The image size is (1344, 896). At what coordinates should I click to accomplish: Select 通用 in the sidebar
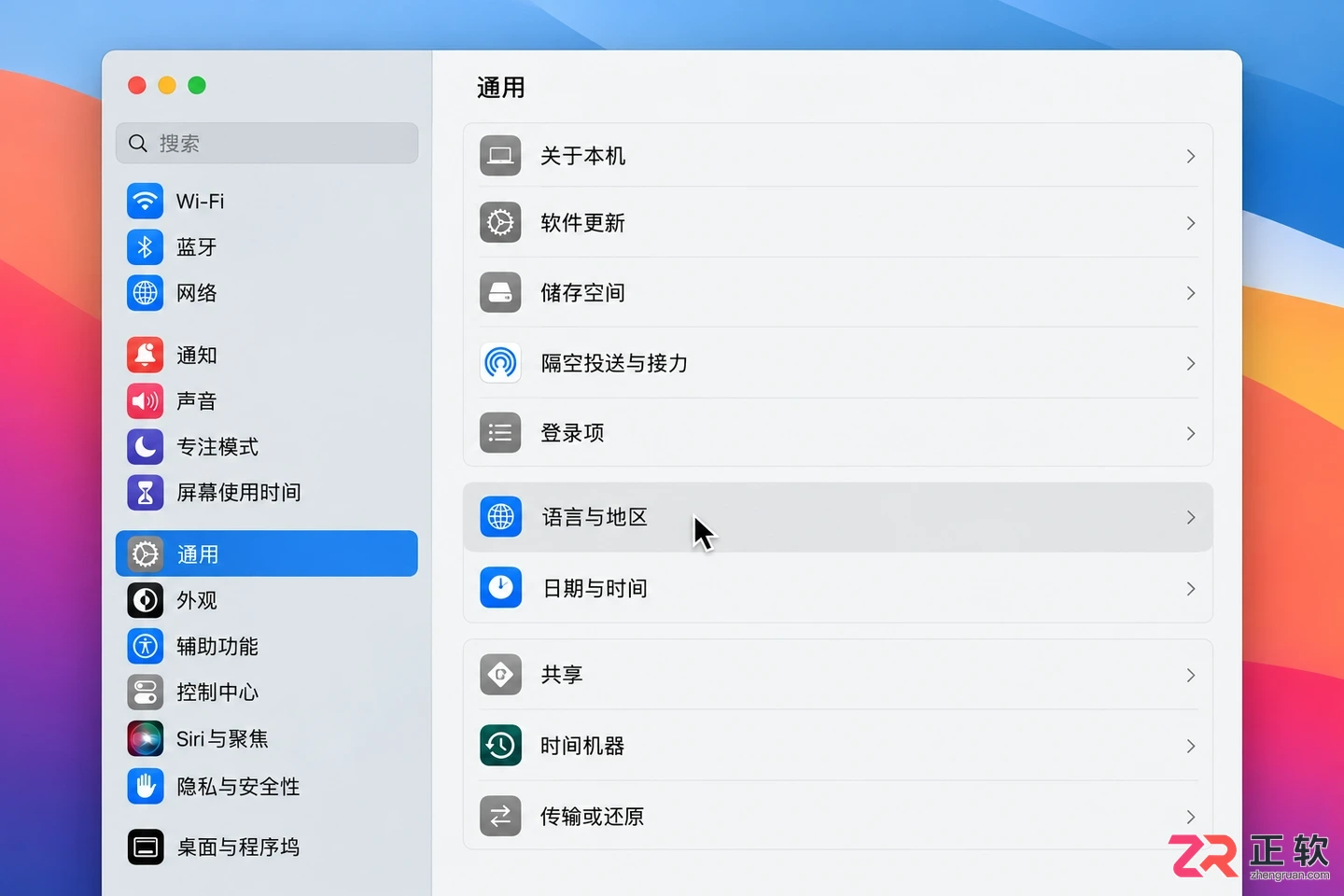(267, 553)
